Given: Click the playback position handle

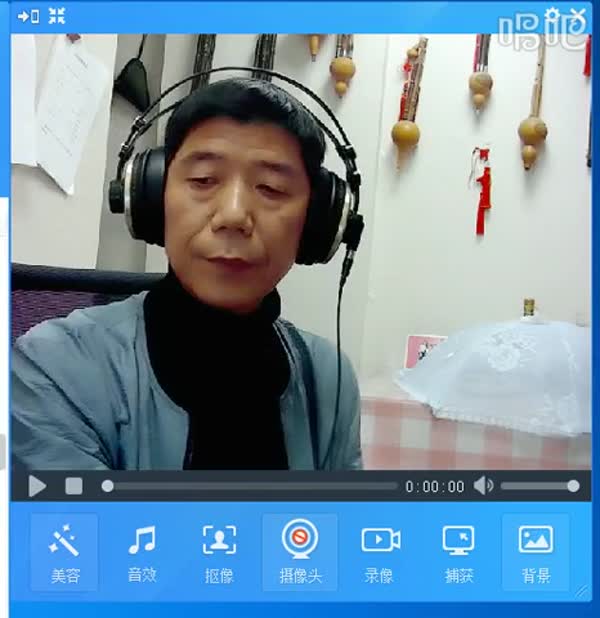Looking at the screenshot, I should point(107,486).
